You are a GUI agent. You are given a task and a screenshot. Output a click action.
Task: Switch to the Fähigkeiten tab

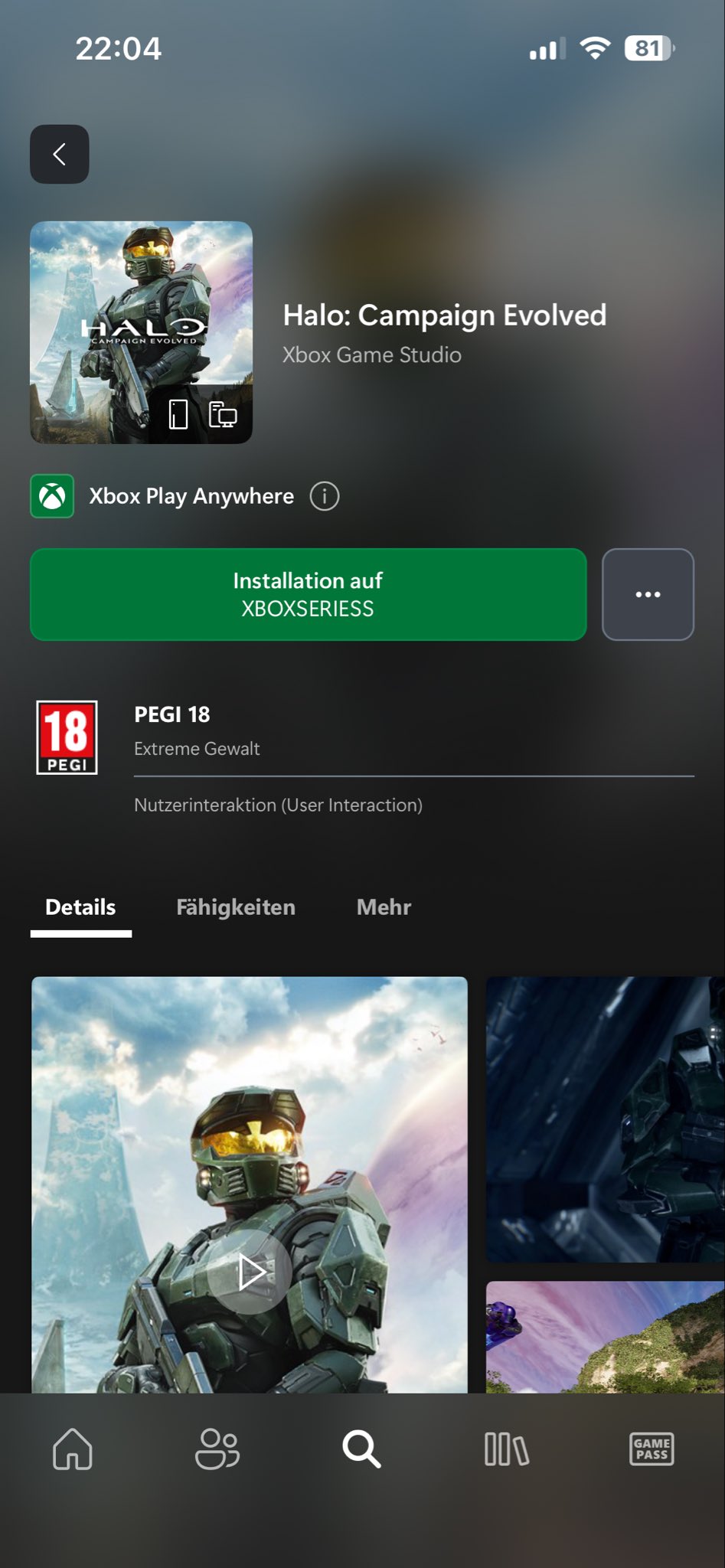(236, 907)
